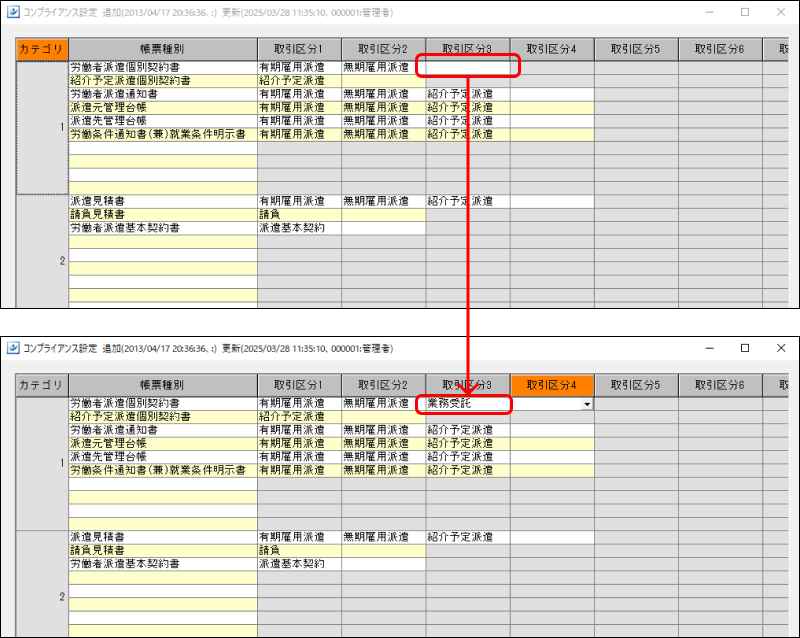Viewport: 800px width, 638px height.
Task: Click category 2 cell in upper window
Action: pyautogui.click(x=42, y=251)
